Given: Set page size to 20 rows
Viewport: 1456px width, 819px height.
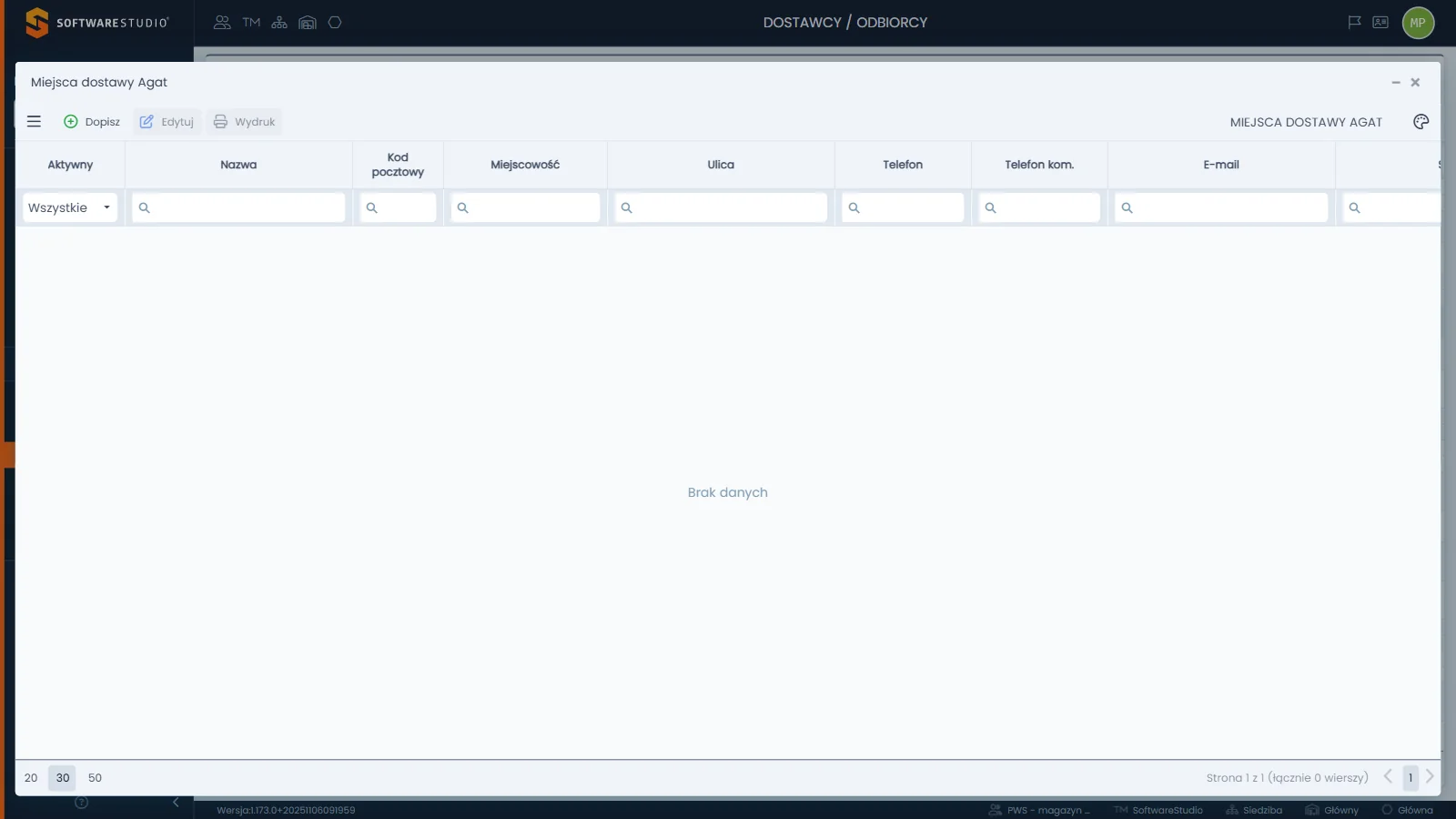Looking at the screenshot, I should pyautogui.click(x=31, y=778).
